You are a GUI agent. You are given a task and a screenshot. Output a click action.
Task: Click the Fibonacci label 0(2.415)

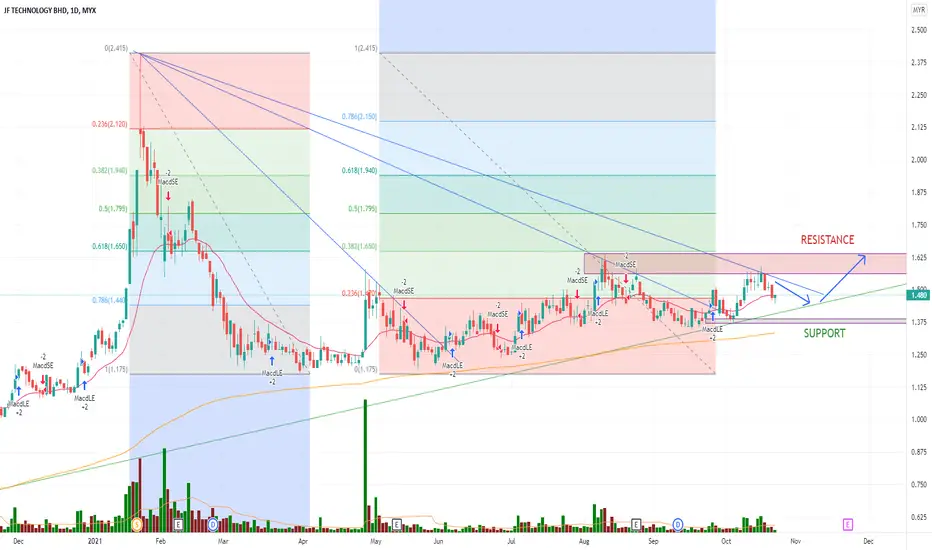point(116,48)
